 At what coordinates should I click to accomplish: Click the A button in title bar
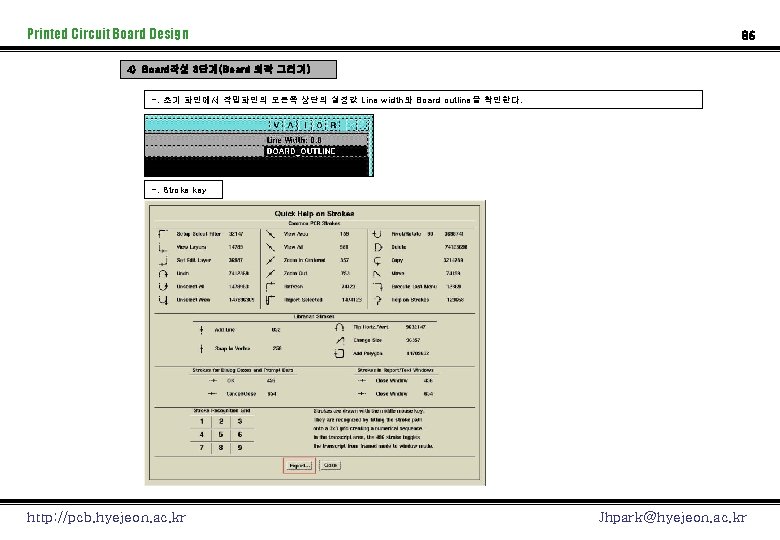291,125
